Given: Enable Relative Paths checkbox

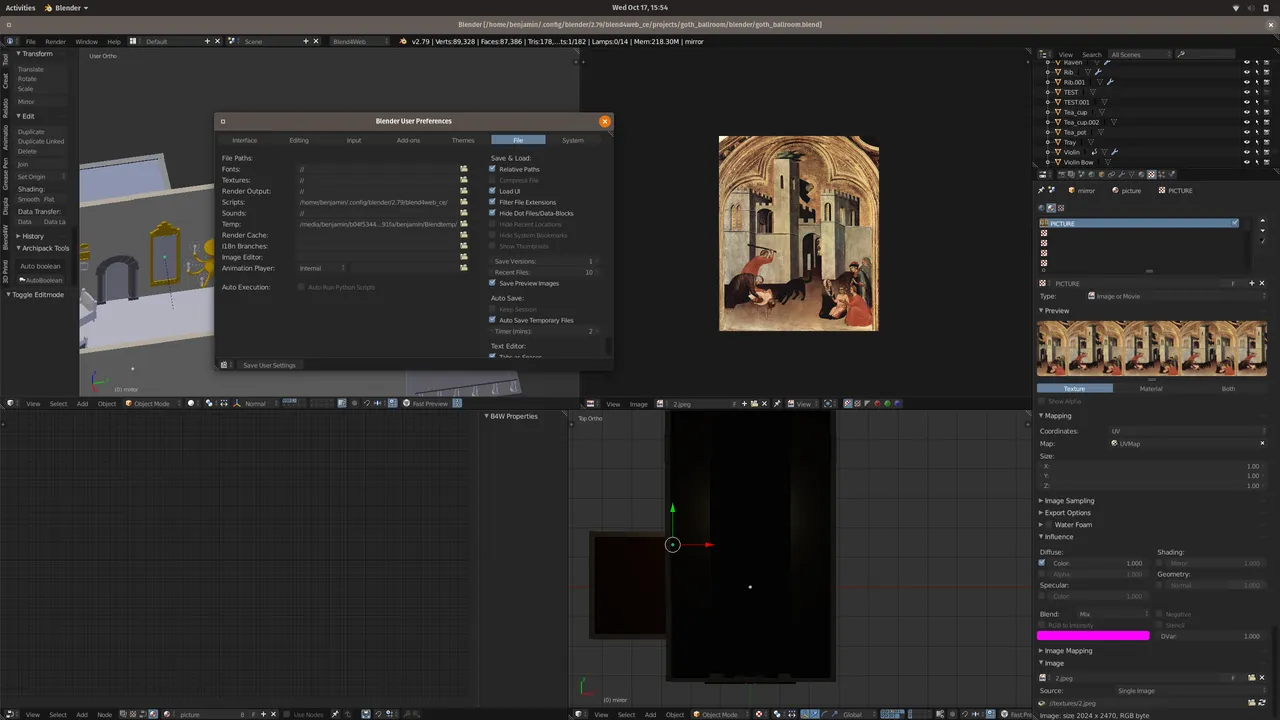Looking at the screenshot, I should click(492, 169).
